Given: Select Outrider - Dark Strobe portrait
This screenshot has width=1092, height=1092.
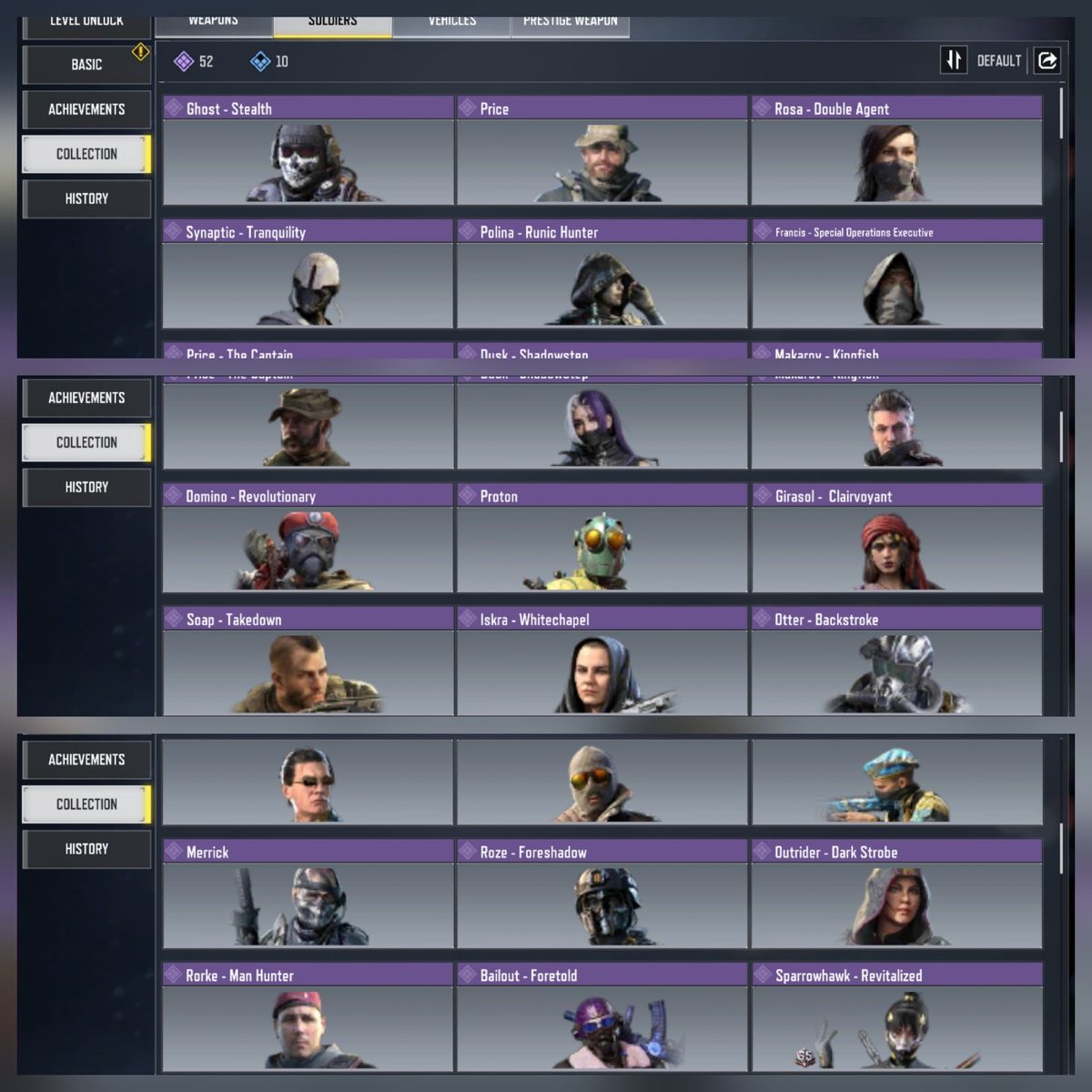Looking at the screenshot, I should pos(897,905).
